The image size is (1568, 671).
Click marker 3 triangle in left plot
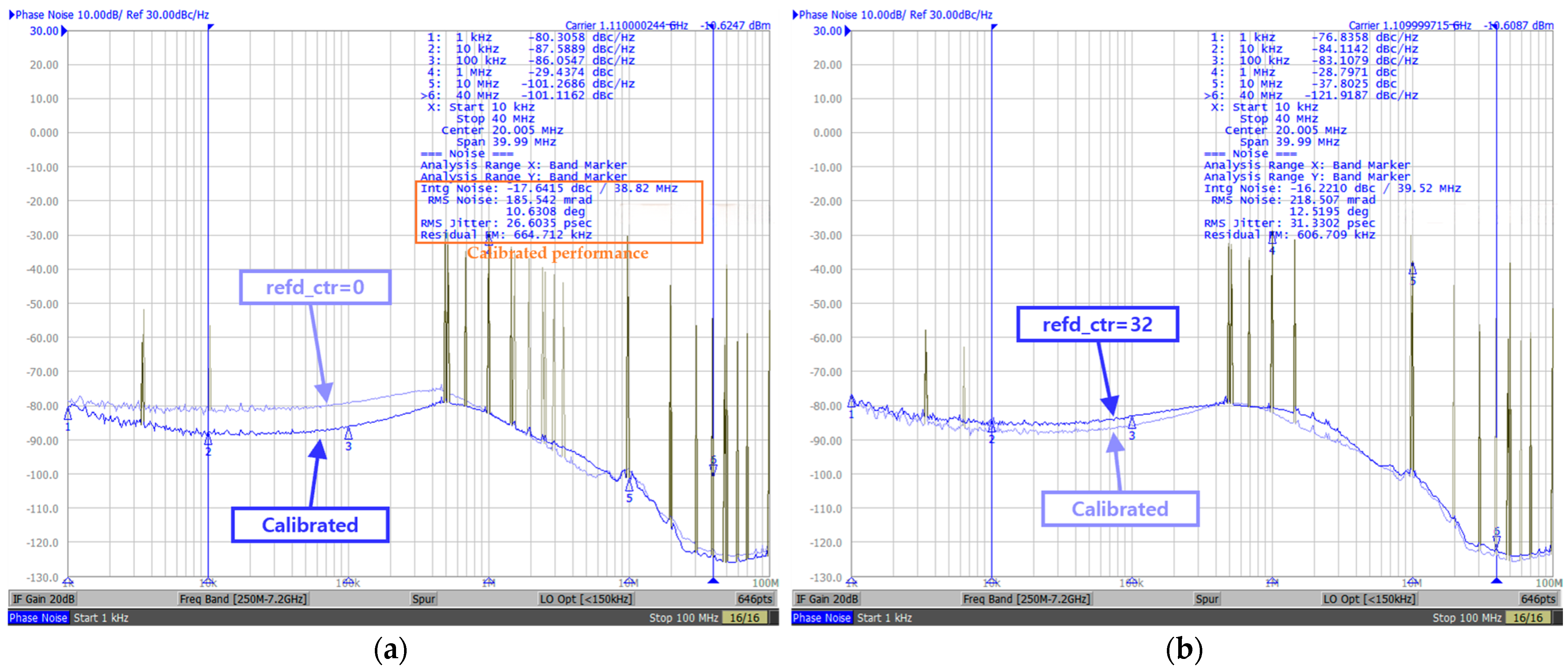coord(348,433)
